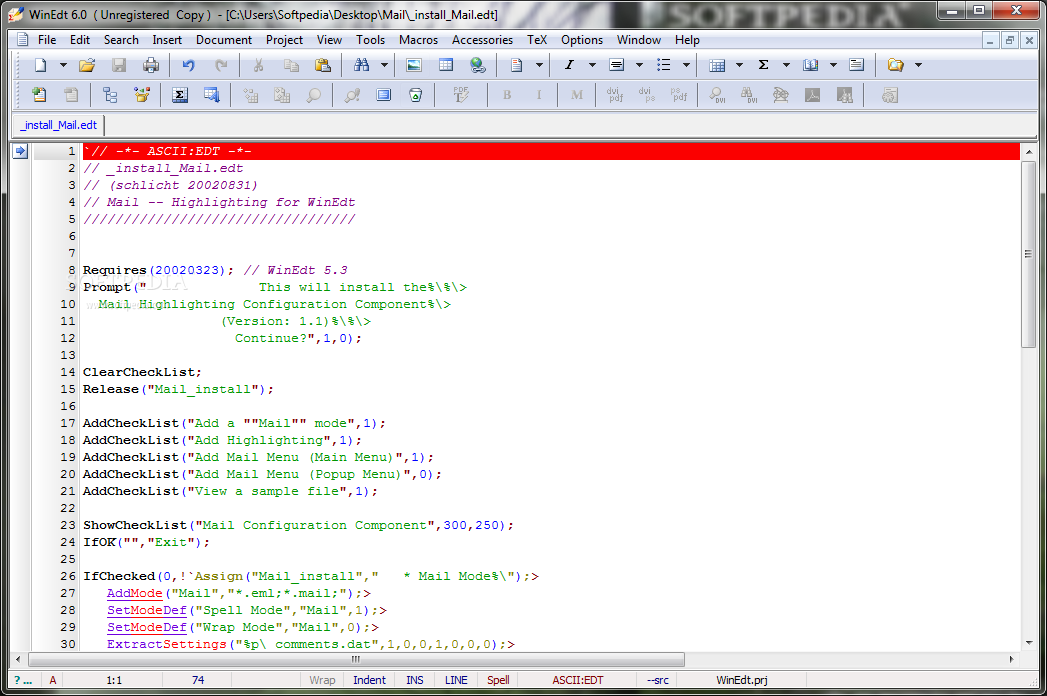Open the alignment dropdown arrow

pyautogui.click(x=639, y=65)
